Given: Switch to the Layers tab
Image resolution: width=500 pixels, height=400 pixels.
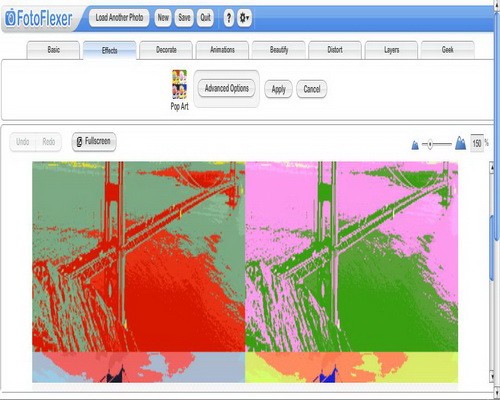Looking at the screenshot, I should pos(391,50).
